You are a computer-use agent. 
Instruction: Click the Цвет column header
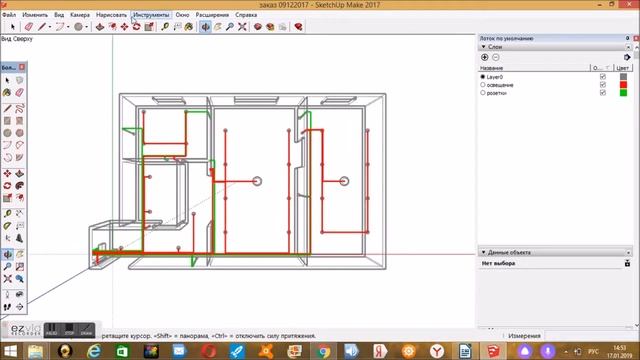pos(623,68)
